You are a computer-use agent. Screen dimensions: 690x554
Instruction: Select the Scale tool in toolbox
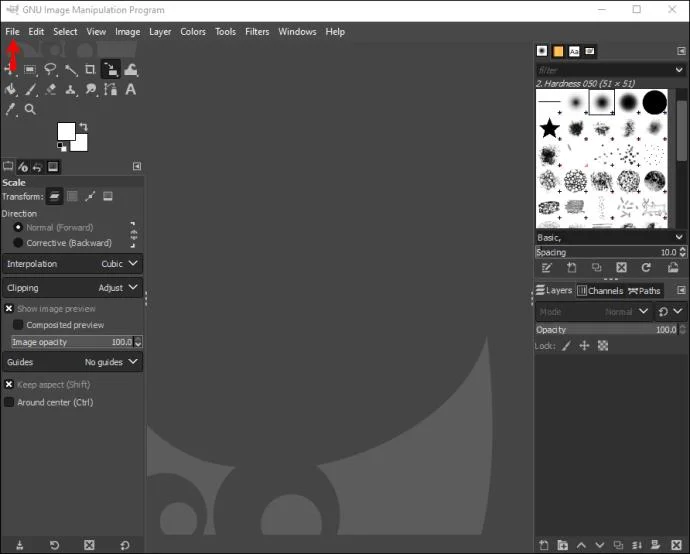(110, 70)
